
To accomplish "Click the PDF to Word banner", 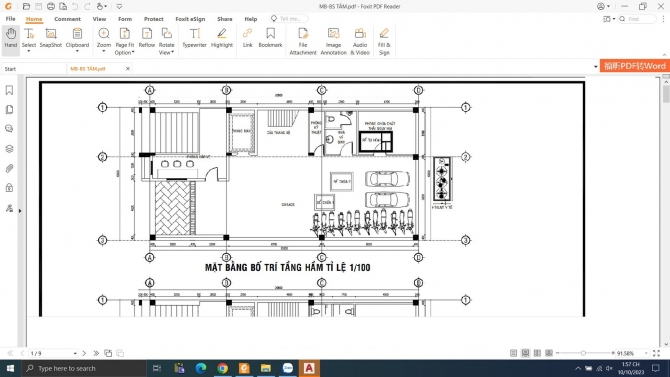I will (635, 66).
